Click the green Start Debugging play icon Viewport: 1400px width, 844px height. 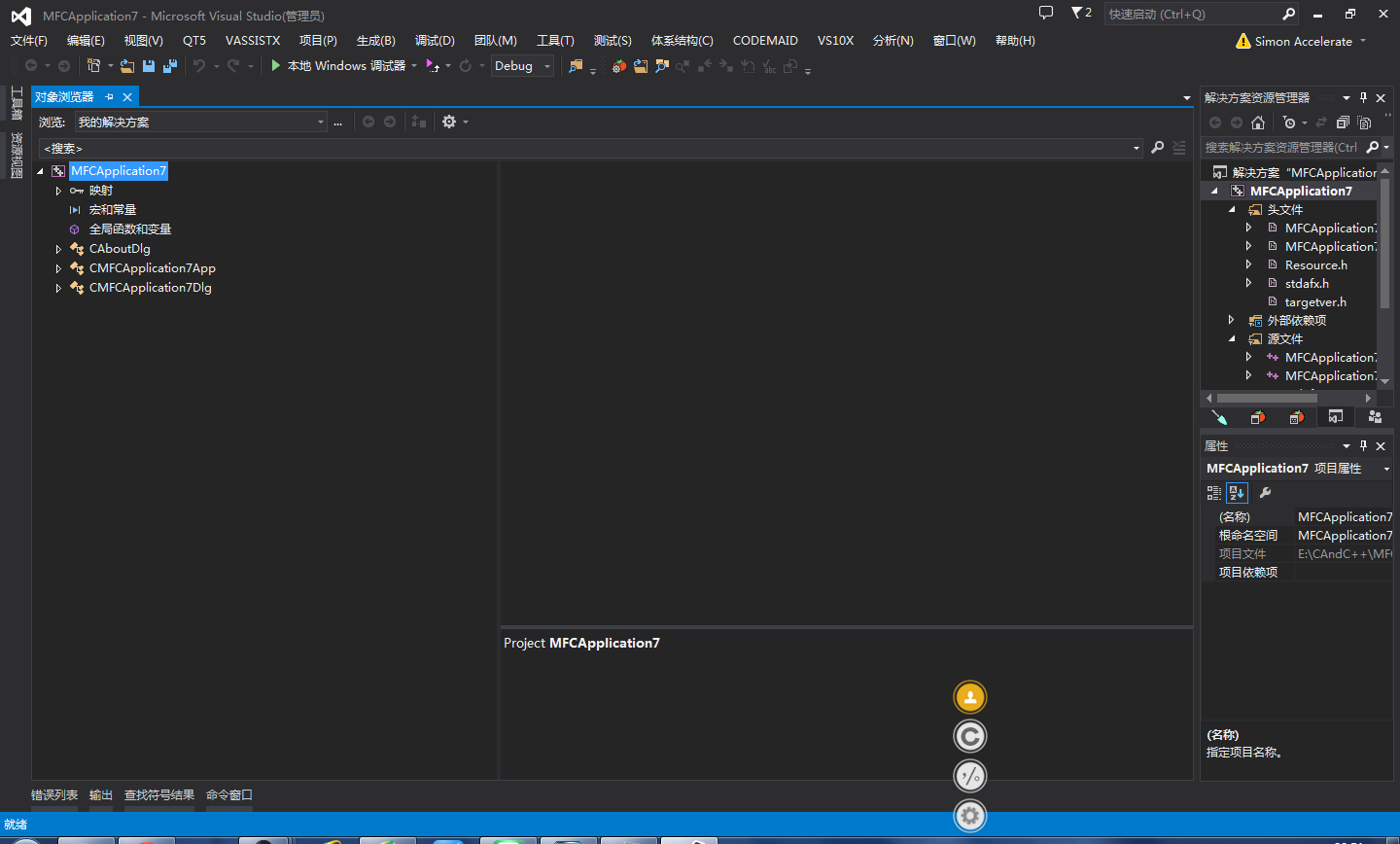coord(276,65)
